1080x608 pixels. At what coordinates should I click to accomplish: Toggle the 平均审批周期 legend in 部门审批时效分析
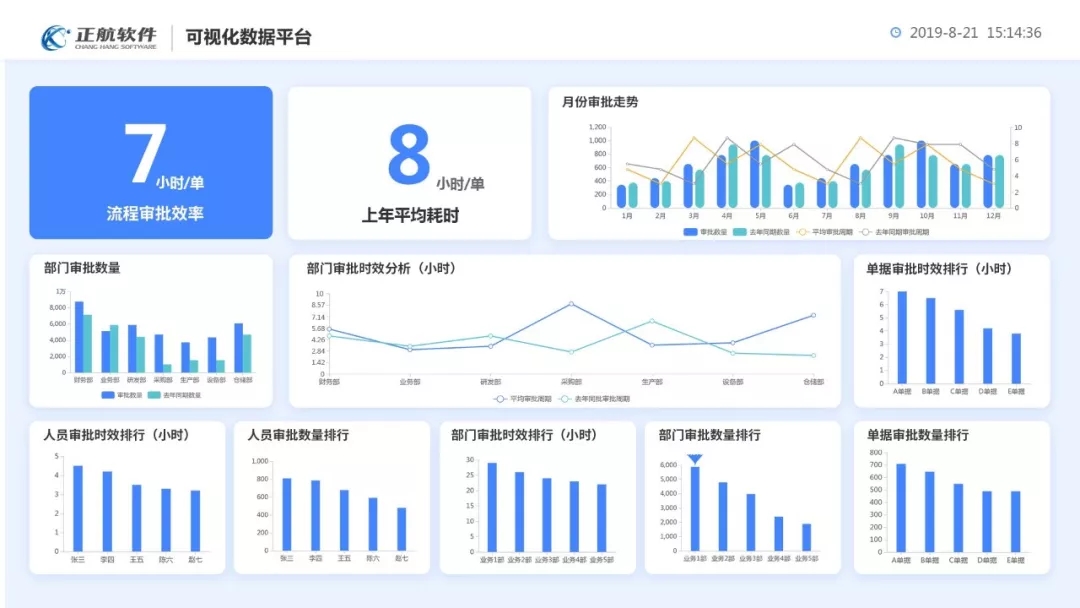[x=523, y=399]
